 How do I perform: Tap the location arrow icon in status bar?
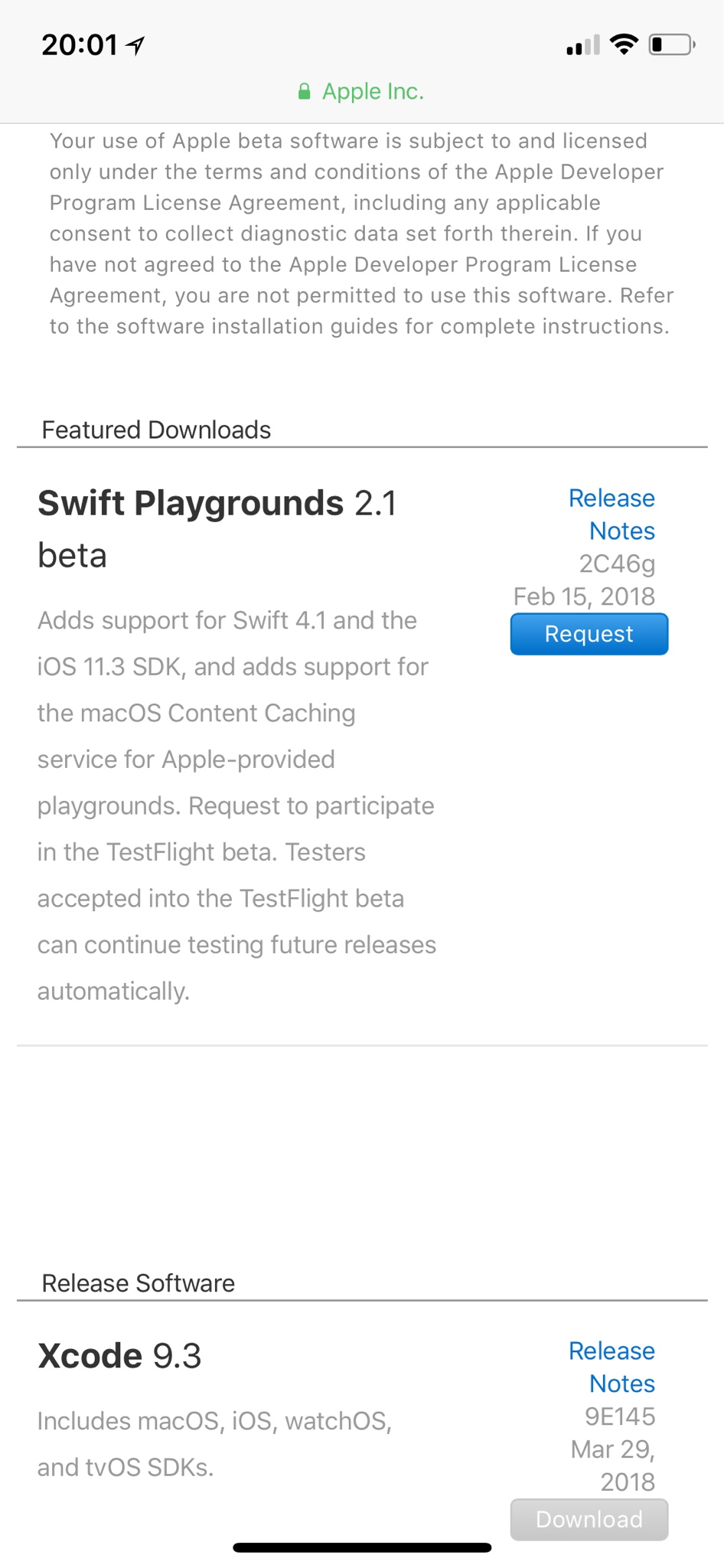click(x=135, y=46)
